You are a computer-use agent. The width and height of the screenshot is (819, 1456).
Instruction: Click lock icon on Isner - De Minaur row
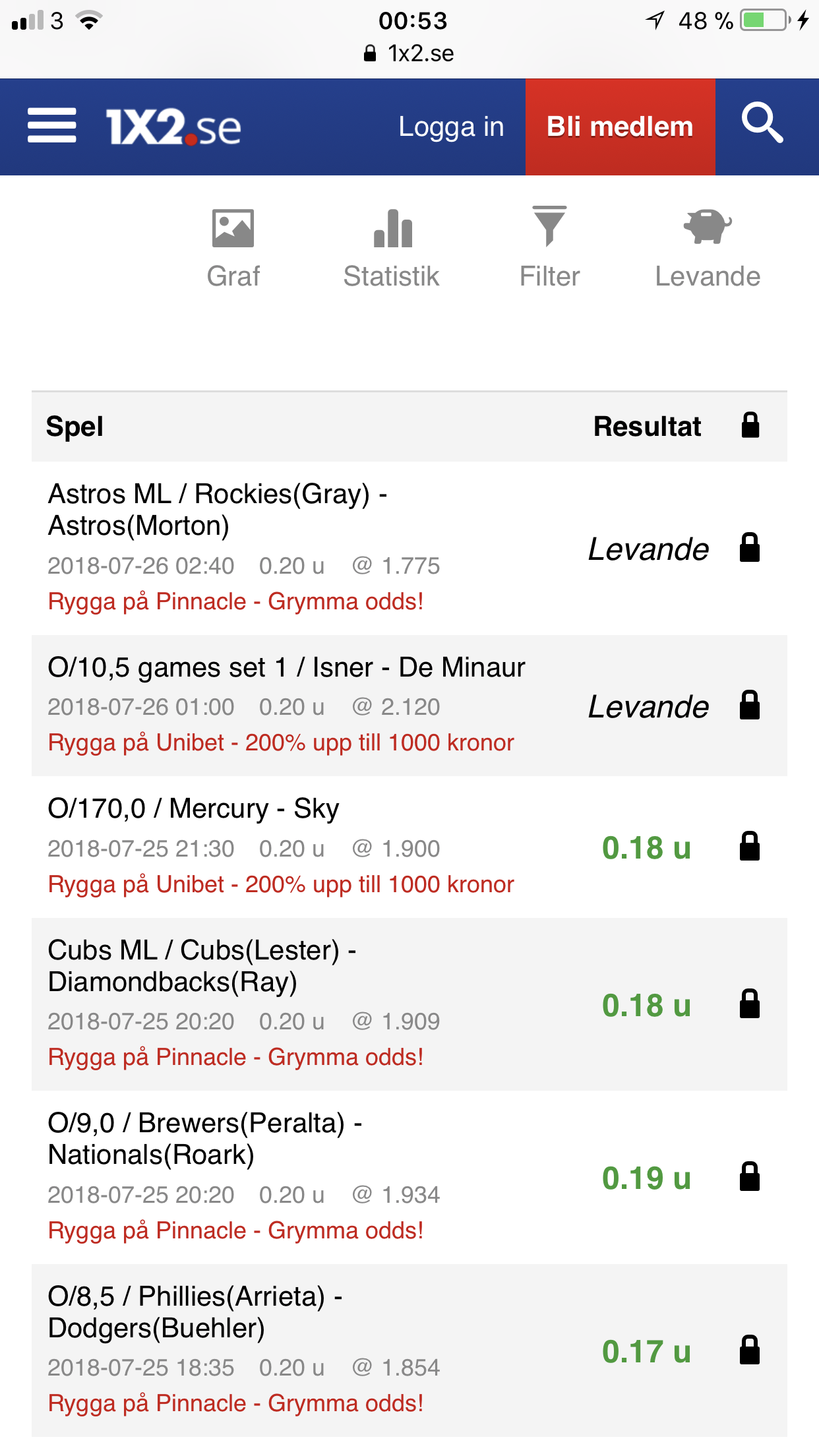point(750,705)
